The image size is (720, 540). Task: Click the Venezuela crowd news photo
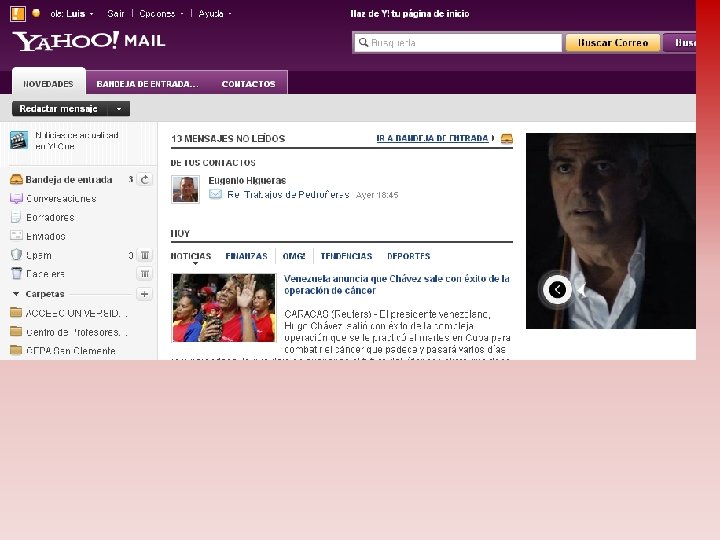(224, 308)
